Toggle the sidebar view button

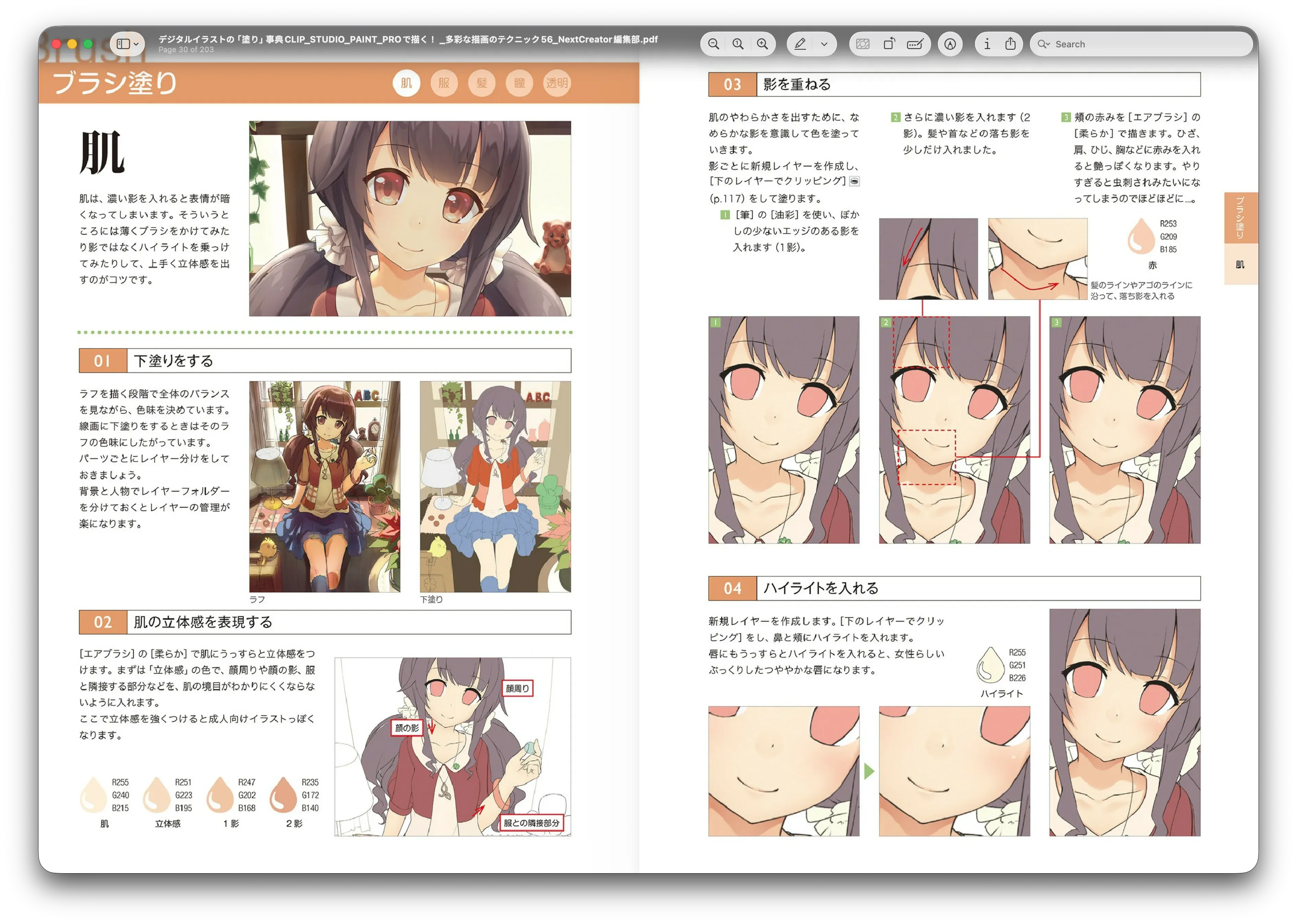123,44
